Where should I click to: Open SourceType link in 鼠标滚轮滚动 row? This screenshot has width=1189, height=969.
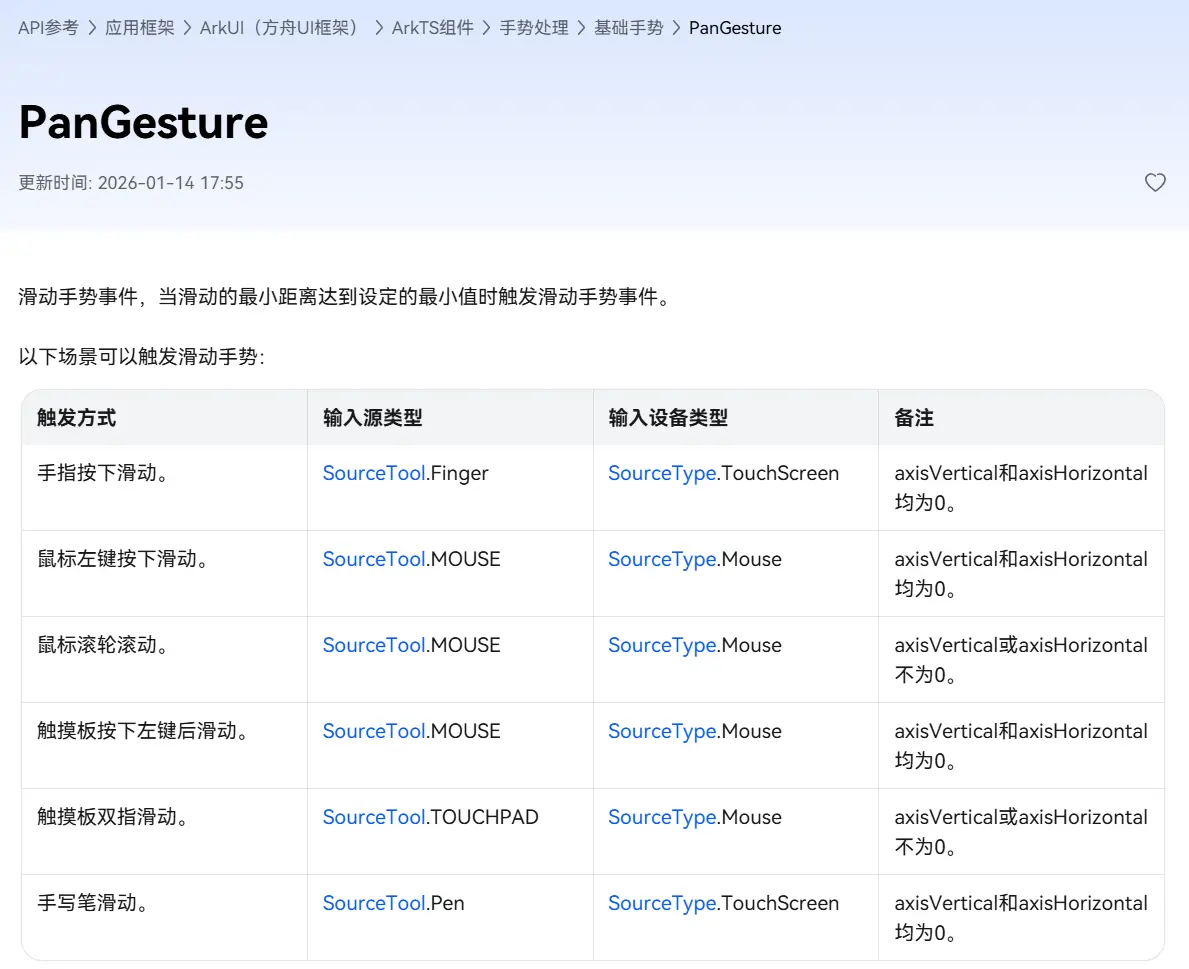[x=661, y=645]
